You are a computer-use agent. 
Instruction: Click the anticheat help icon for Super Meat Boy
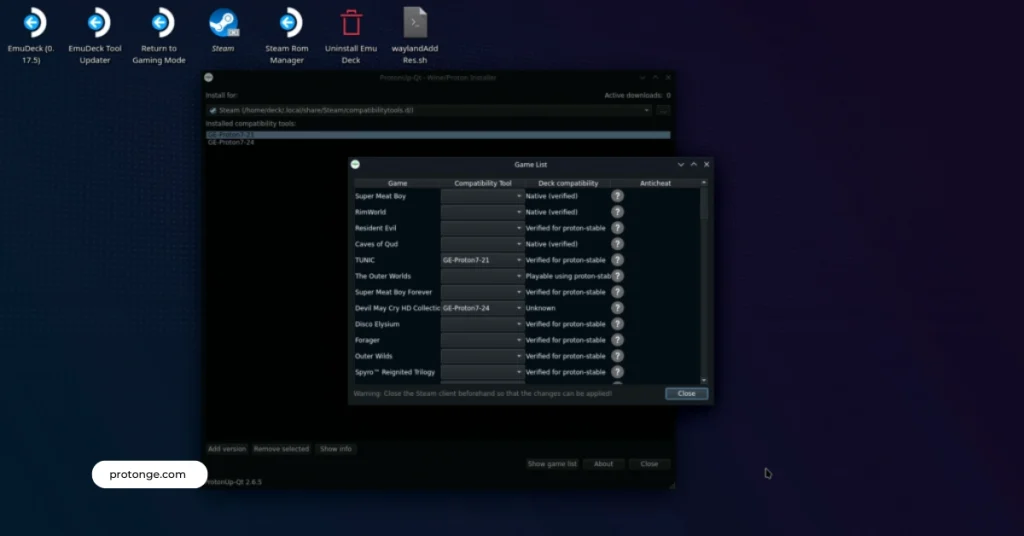(617, 196)
